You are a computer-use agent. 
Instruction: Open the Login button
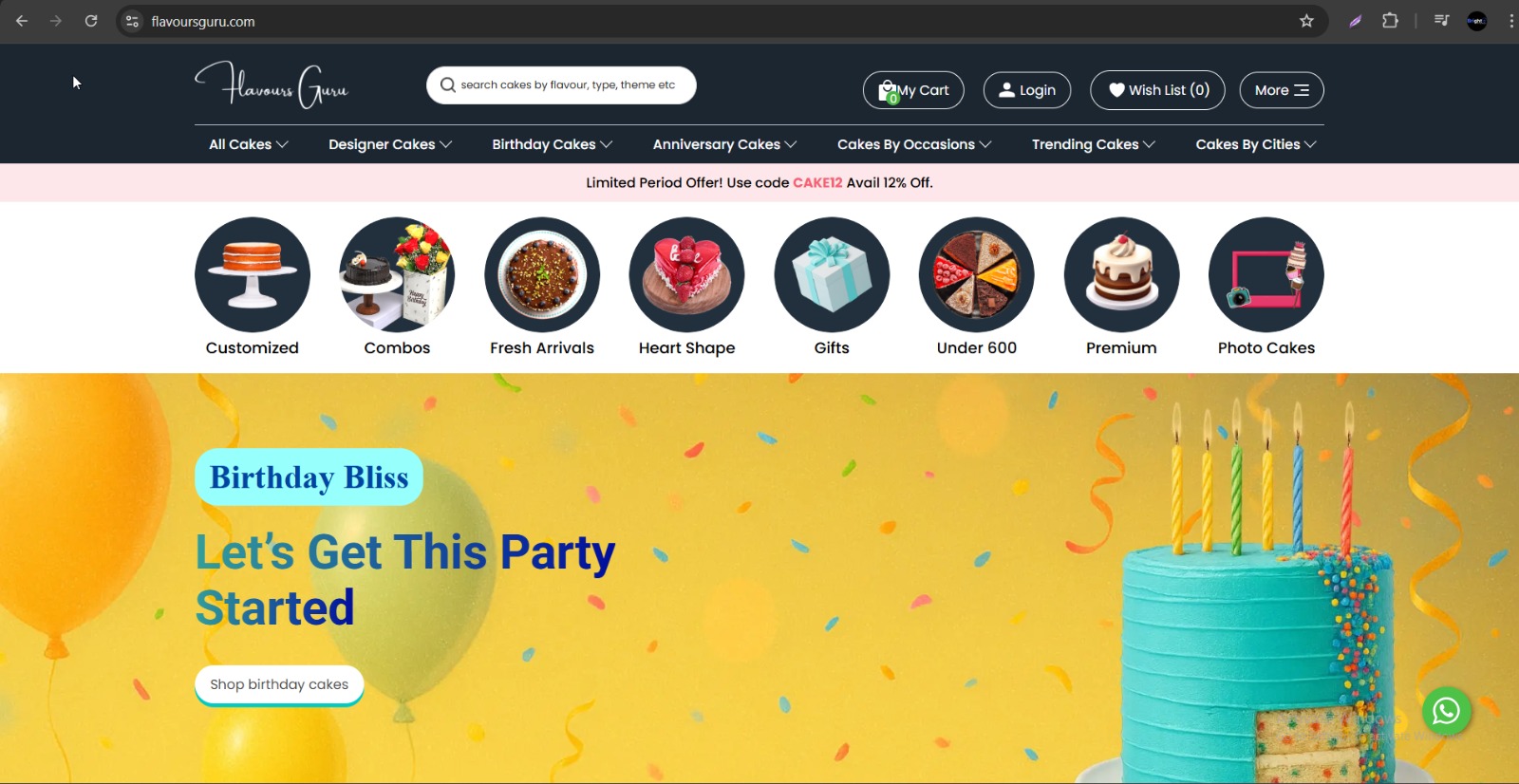click(1027, 90)
